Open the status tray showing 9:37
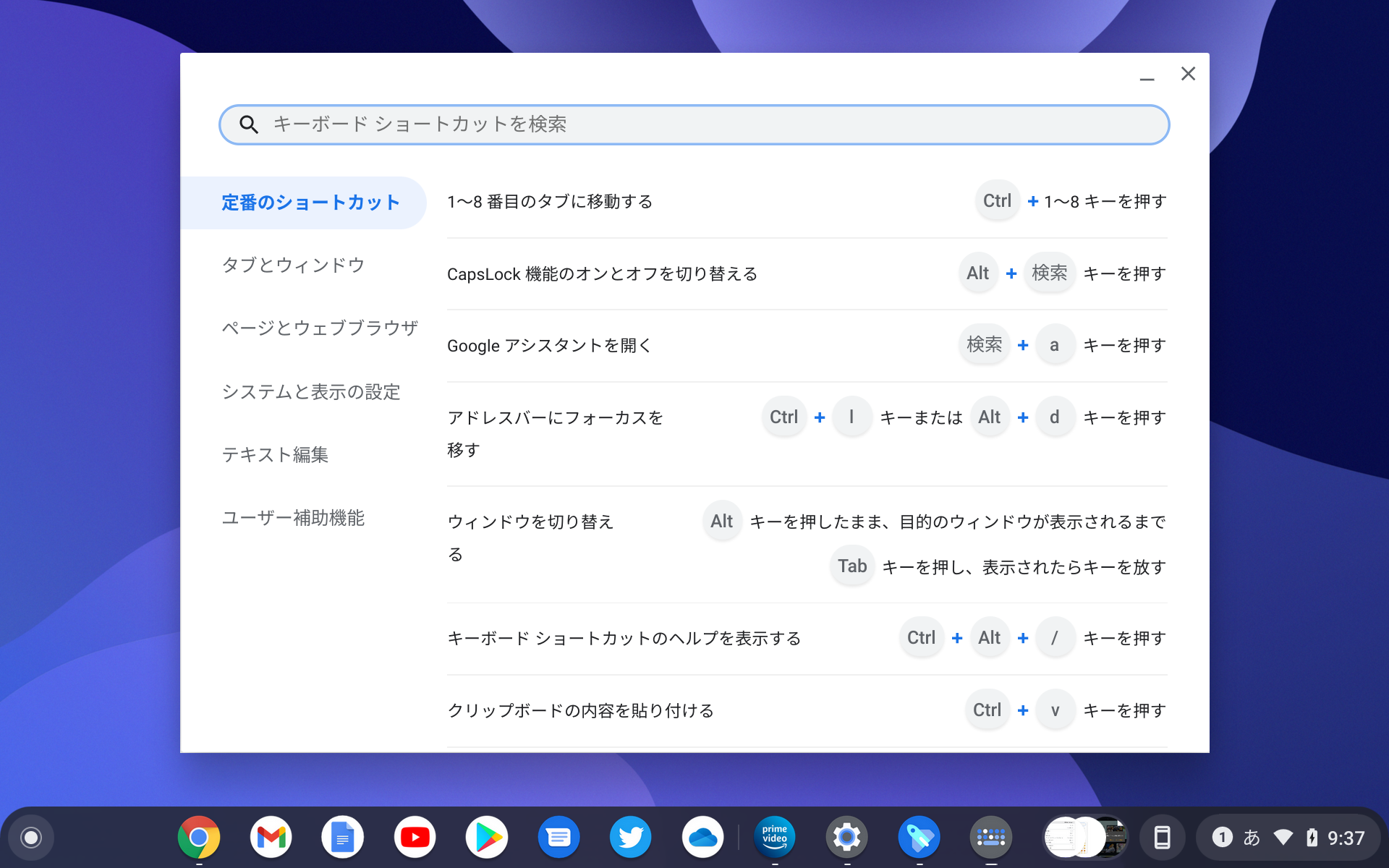Viewport: 1389px width, 868px height. [1346, 837]
